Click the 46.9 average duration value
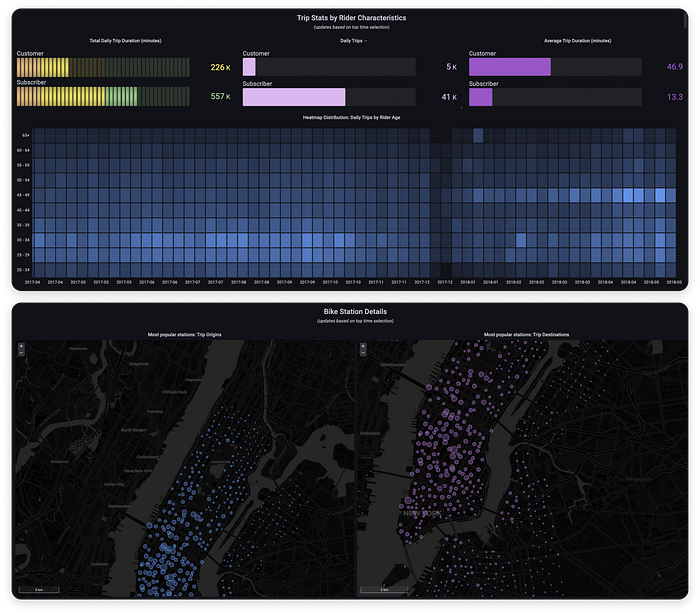700x614 pixels. pos(675,67)
